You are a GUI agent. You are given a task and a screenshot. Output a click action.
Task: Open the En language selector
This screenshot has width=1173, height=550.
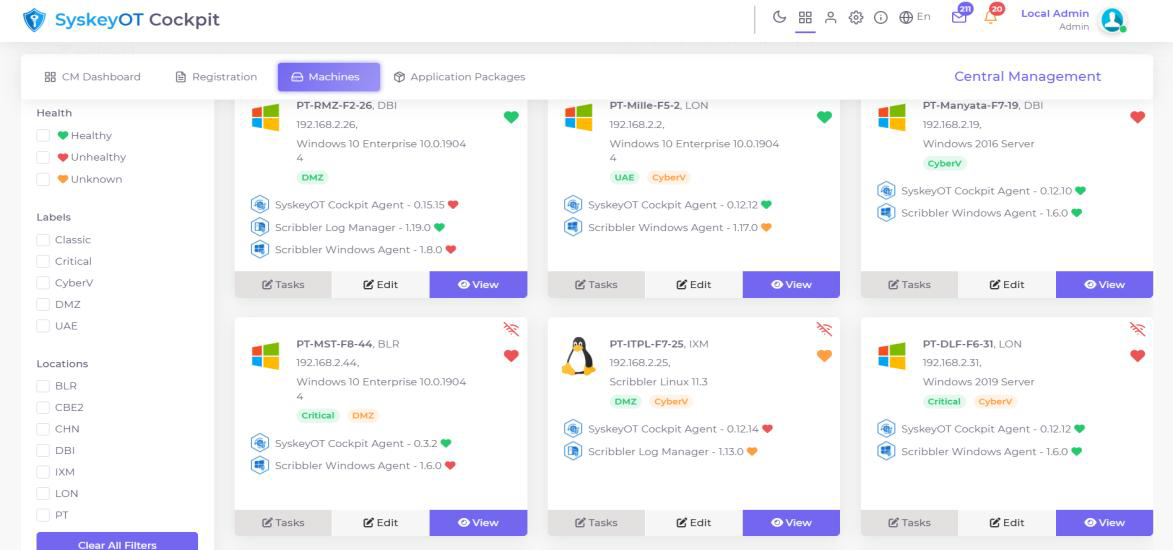(914, 17)
